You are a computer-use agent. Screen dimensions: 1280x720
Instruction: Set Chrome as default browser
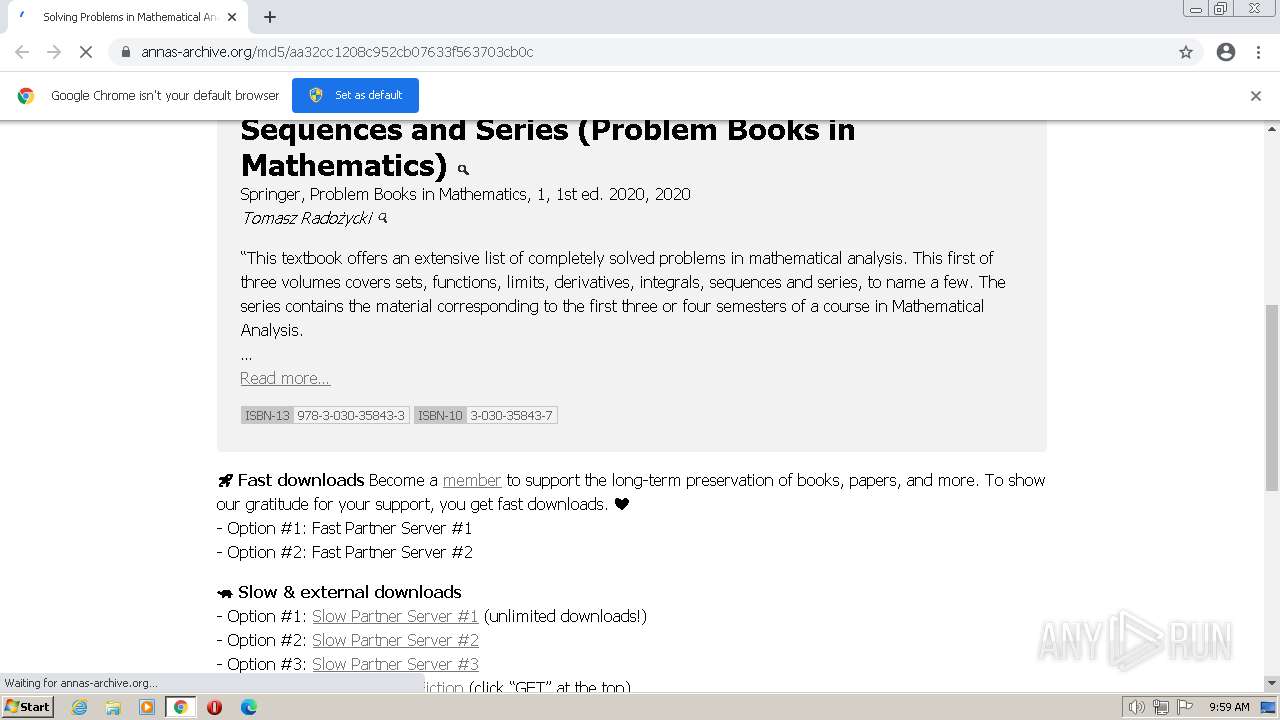(355, 95)
